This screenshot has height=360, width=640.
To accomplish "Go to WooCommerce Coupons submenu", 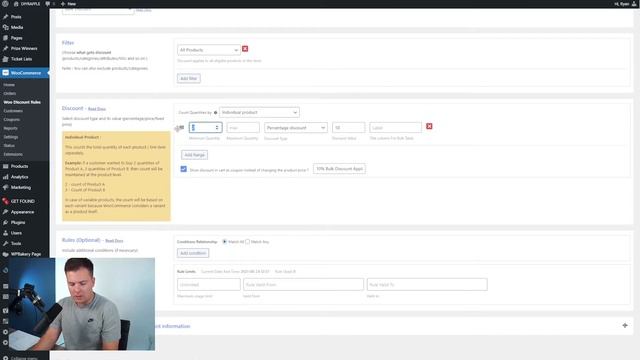I will click(12, 120).
